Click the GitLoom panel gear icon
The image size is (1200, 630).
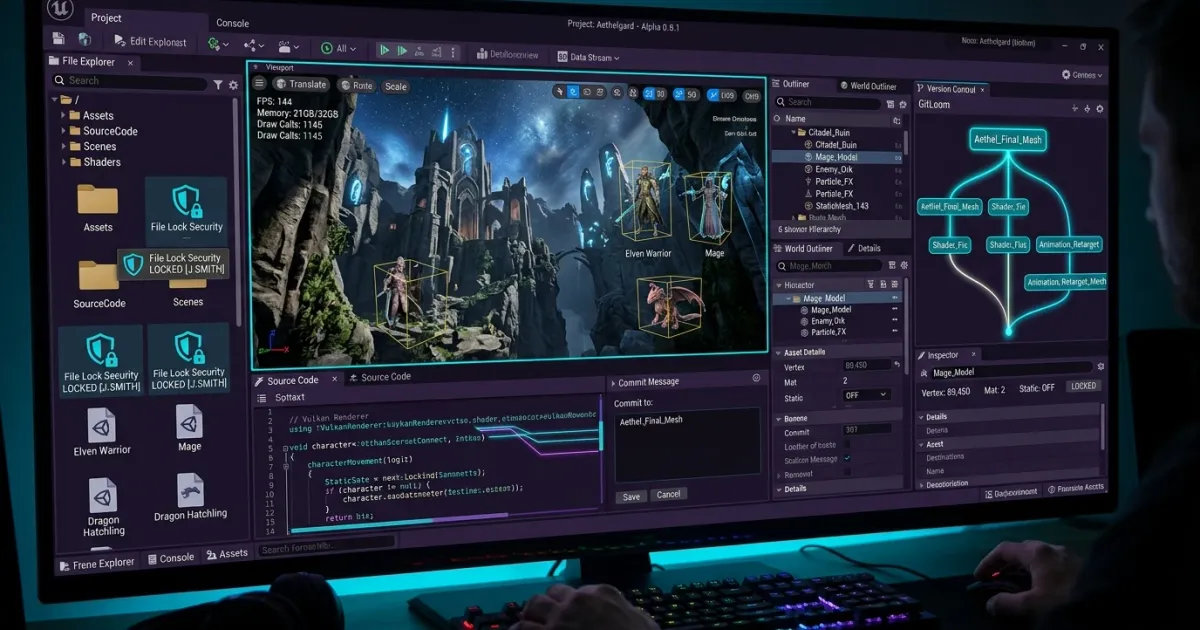click(1100, 108)
